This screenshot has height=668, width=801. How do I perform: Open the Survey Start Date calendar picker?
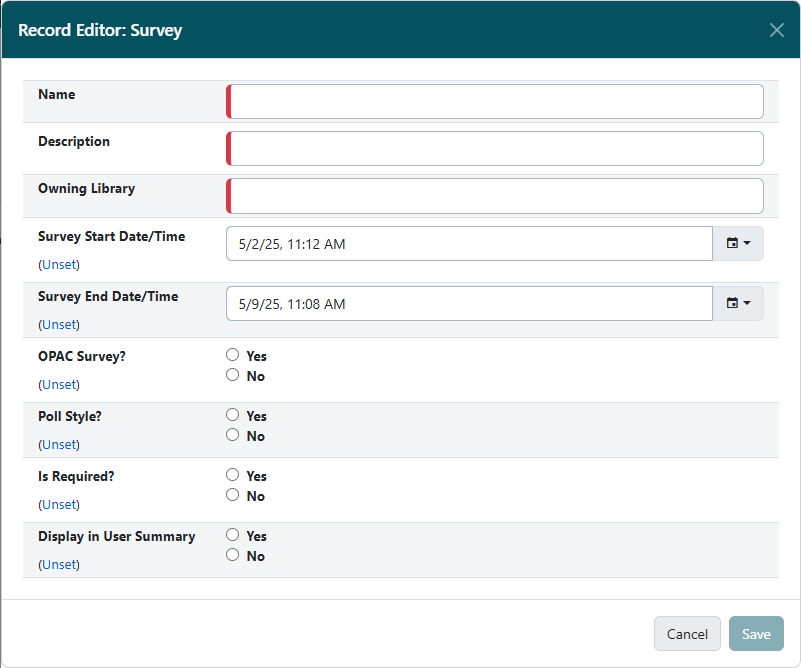click(x=738, y=243)
